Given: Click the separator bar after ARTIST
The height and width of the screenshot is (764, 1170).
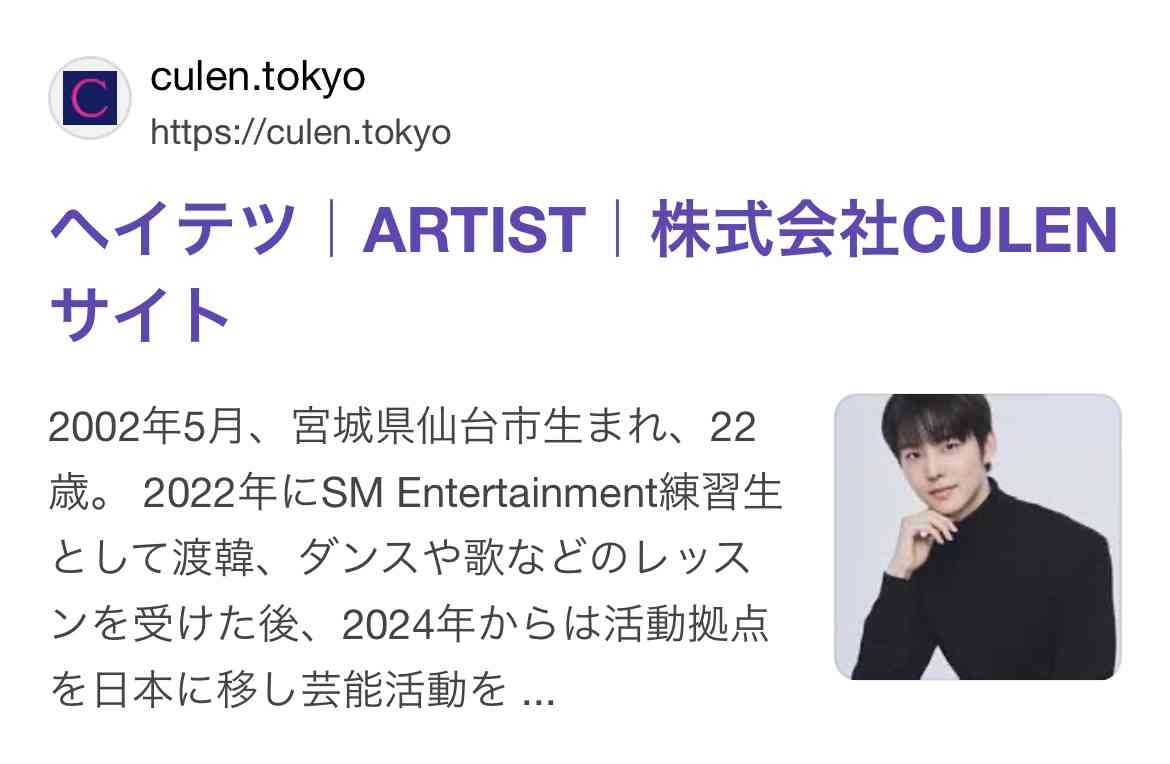Looking at the screenshot, I should pyautogui.click(x=618, y=229).
